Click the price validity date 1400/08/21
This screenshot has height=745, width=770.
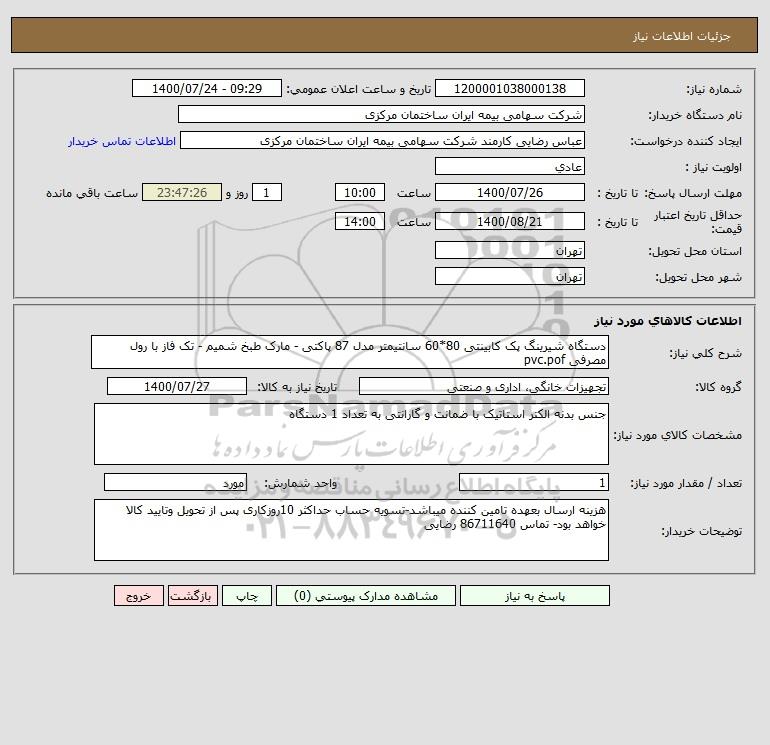point(510,221)
